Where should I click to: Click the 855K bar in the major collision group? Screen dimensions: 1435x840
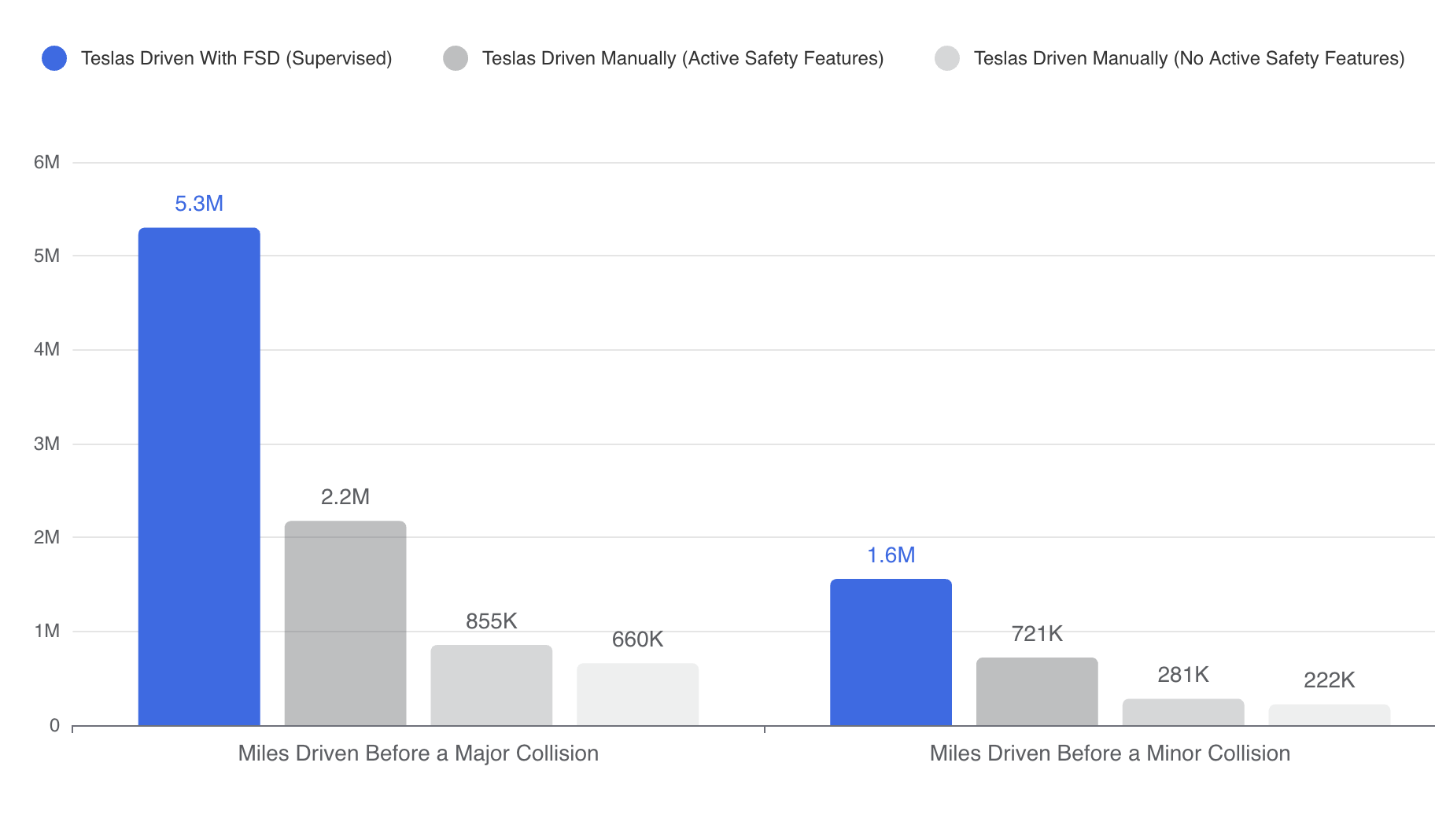coord(492,685)
